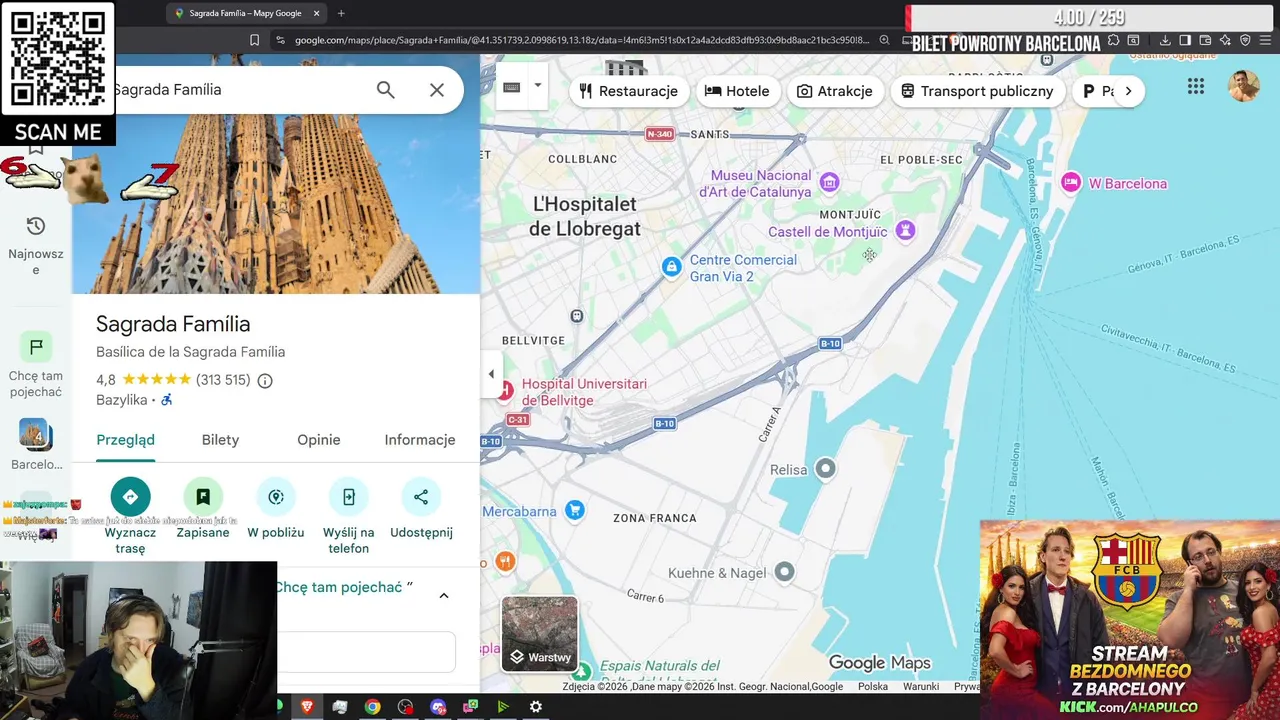This screenshot has width=1280, height=720.
Task: Click the W Barcelona hotel marker
Action: click(x=1071, y=183)
